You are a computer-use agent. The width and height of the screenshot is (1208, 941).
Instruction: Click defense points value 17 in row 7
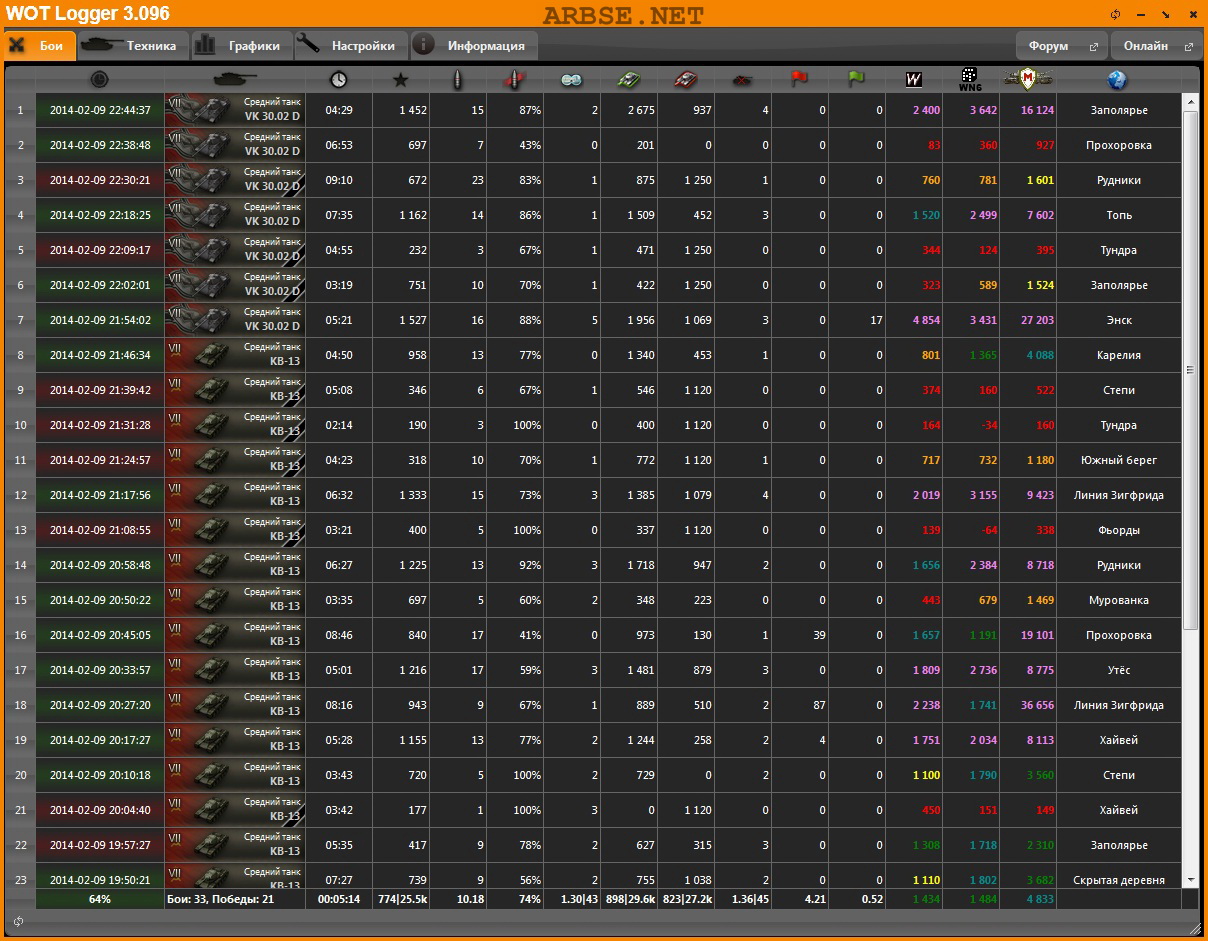tap(876, 320)
